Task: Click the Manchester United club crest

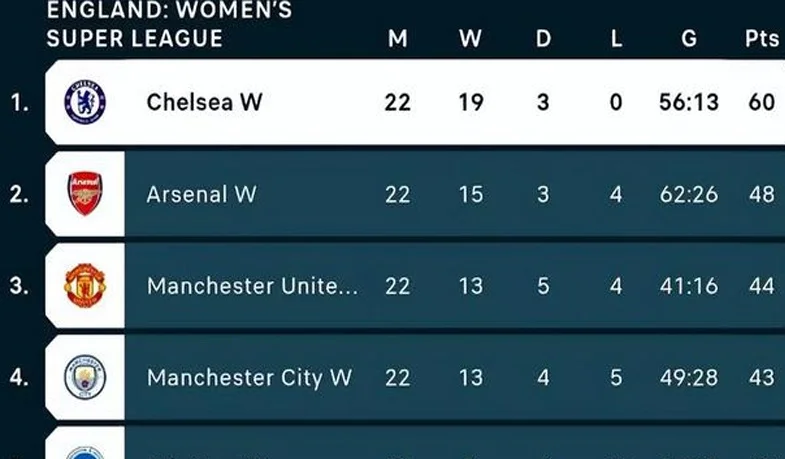Action: (x=85, y=285)
